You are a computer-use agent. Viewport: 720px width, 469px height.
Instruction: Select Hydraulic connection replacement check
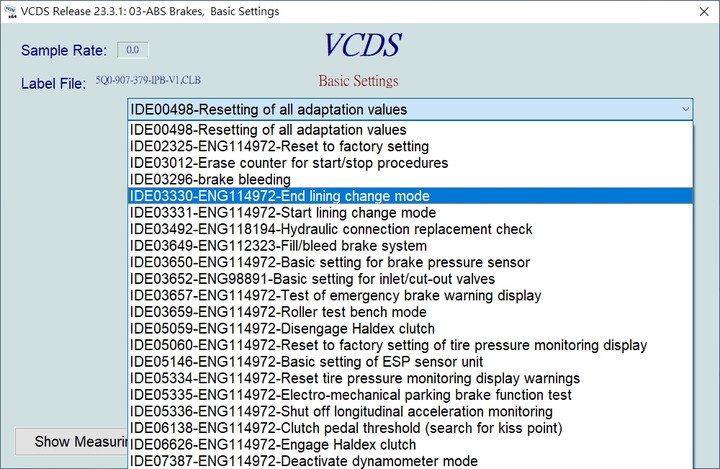click(x=410, y=229)
